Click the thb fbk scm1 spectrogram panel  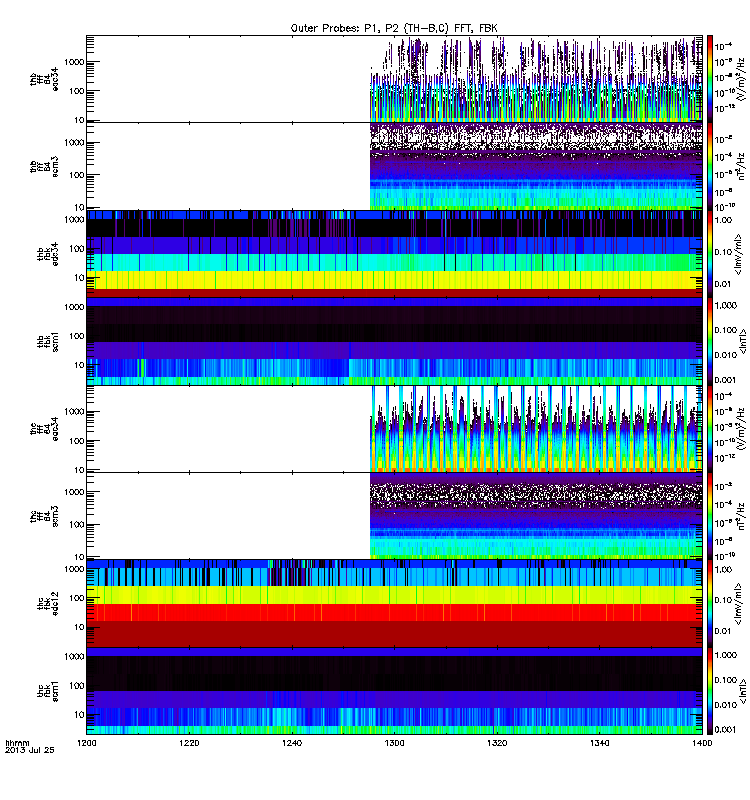[x=394, y=341]
